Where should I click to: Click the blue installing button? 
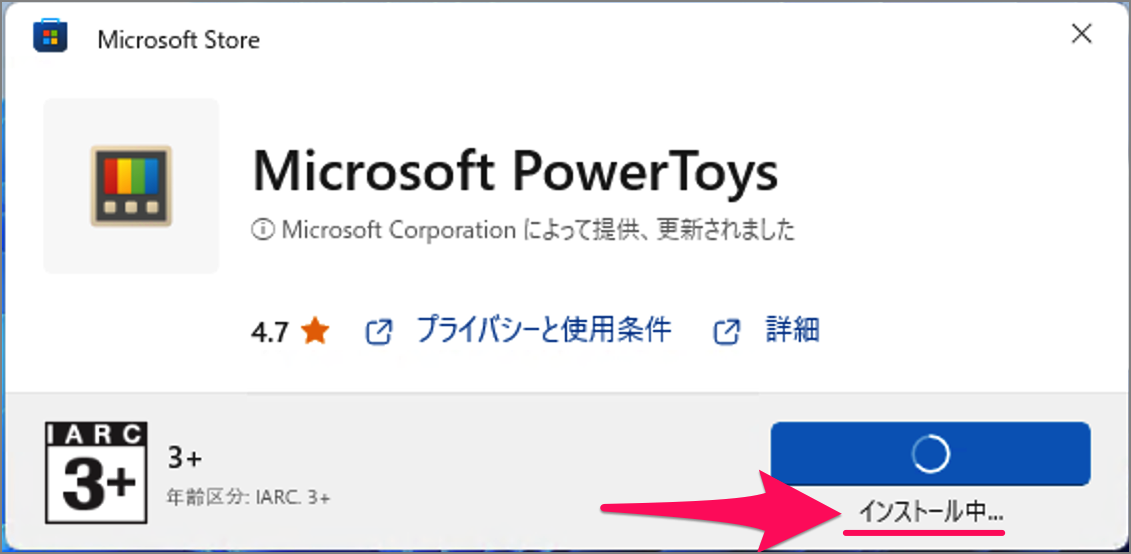pyautogui.click(x=930, y=454)
